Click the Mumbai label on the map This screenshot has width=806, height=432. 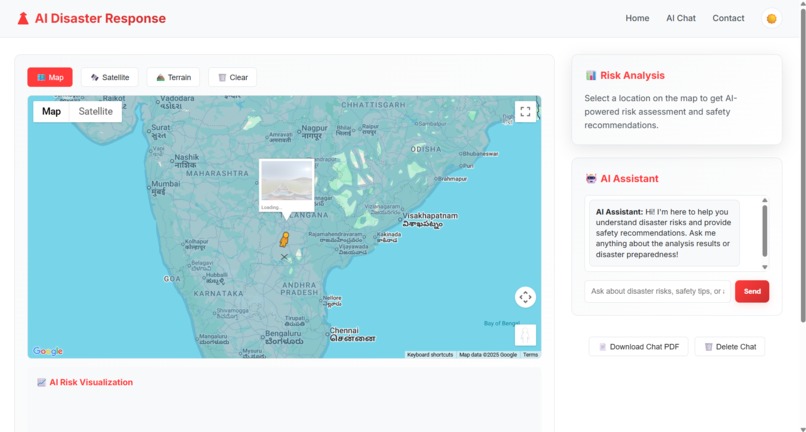click(166, 187)
